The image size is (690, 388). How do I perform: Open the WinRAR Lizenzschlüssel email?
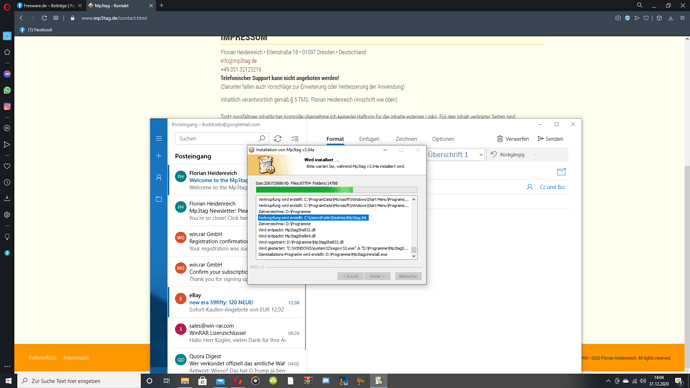tap(237, 333)
